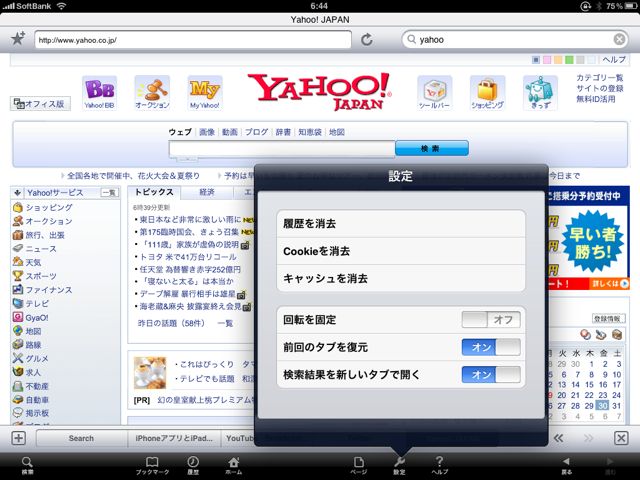
Task: Select the Search browser tab
Action: [x=81, y=438]
